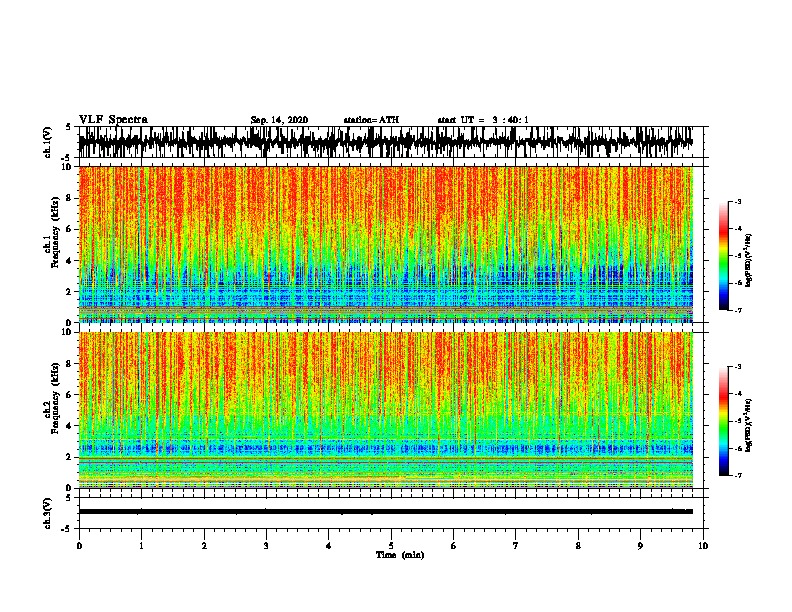Image resolution: width=792 pixels, height=612 pixels.
Task: Click the "VLF Spectra" plot title
Action: click(x=113, y=120)
